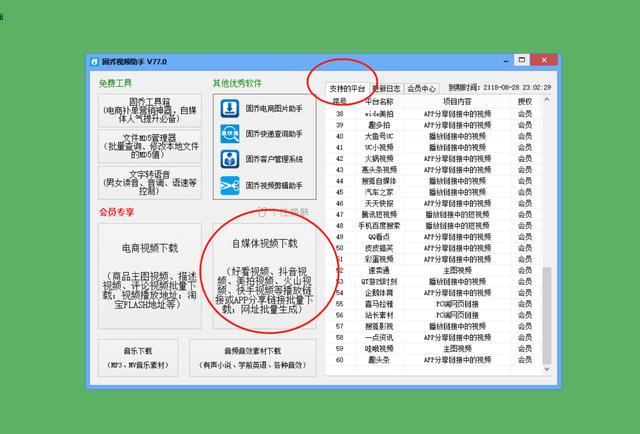This screenshot has width=640, height=434.
Task: Click the 固乔视频剪辑助手 scissors icon
Action: click(x=229, y=185)
